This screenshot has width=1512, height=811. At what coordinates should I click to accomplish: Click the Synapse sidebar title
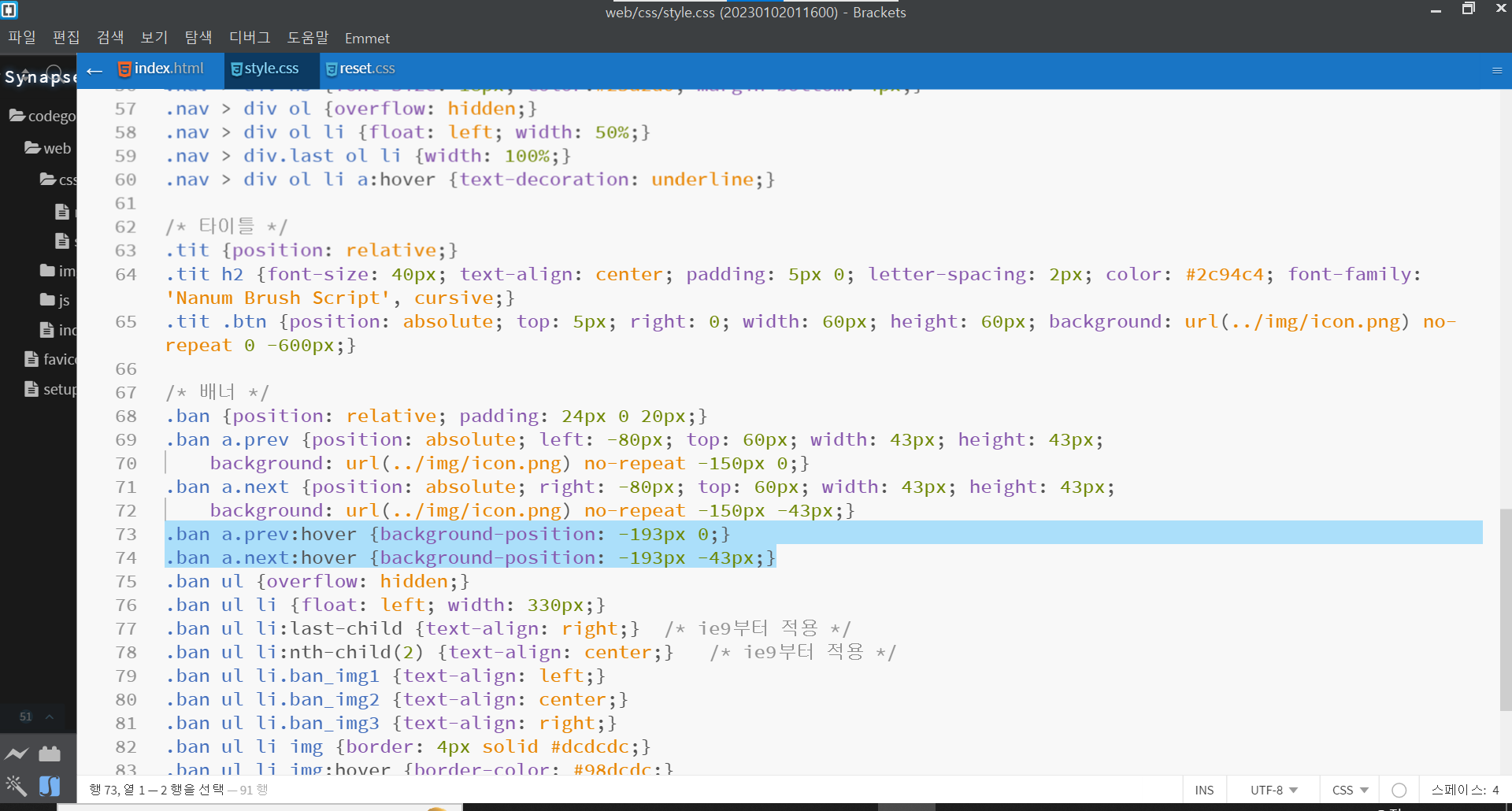tap(40, 77)
